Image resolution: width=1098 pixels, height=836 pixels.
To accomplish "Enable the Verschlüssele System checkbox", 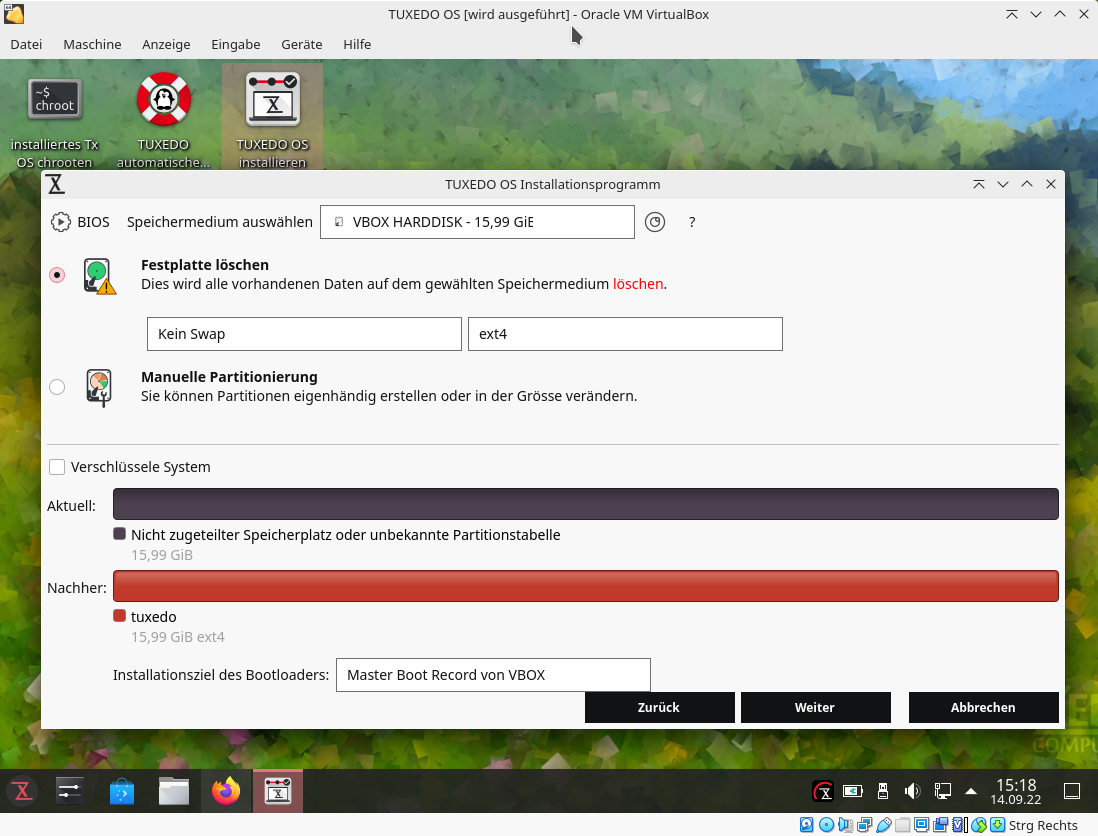I will click(x=57, y=467).
